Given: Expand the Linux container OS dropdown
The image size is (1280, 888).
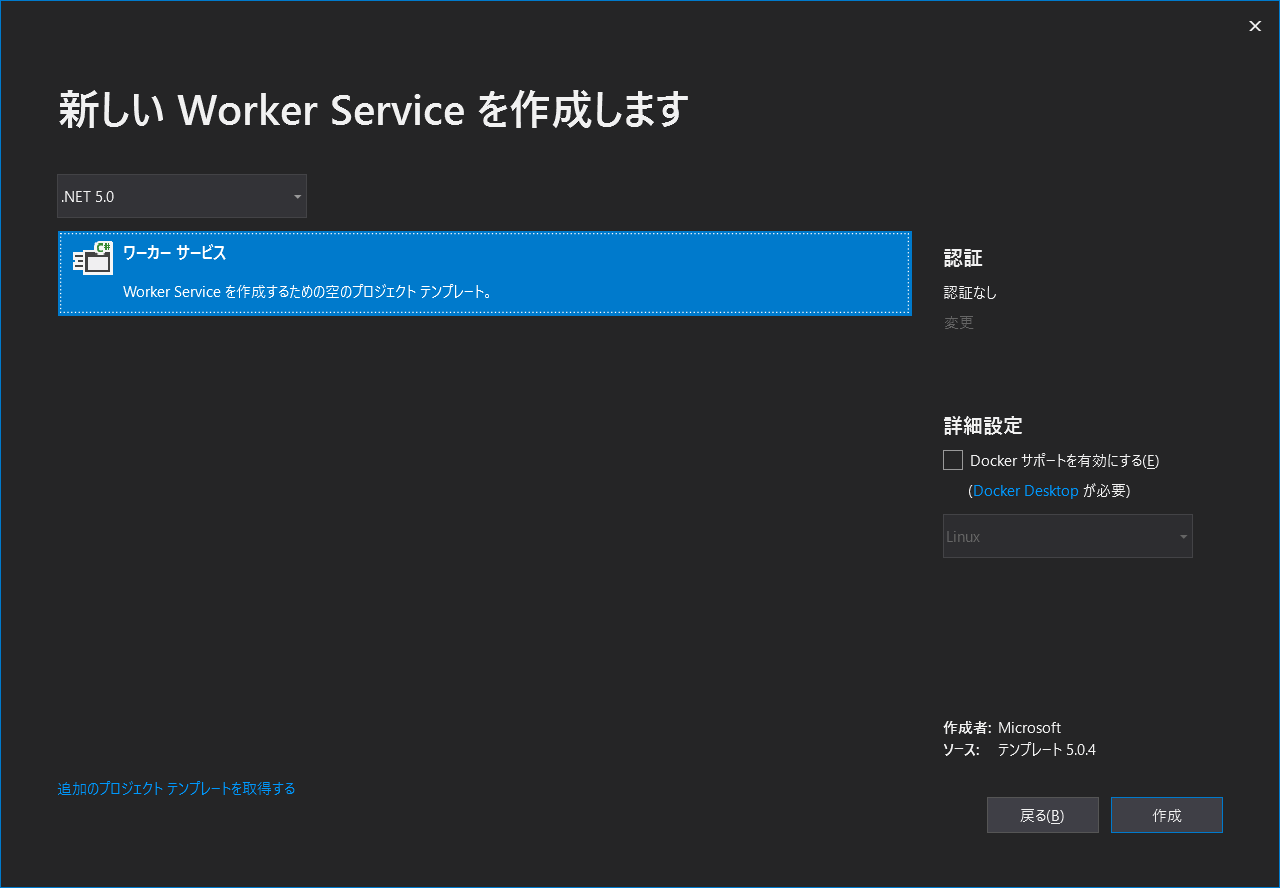Looking at the screenshot, I should pos(1067,536).
